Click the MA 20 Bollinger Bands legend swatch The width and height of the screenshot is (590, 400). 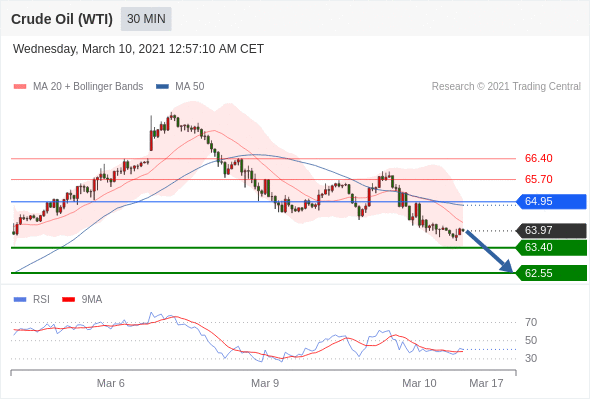click(x=20, y=87)
